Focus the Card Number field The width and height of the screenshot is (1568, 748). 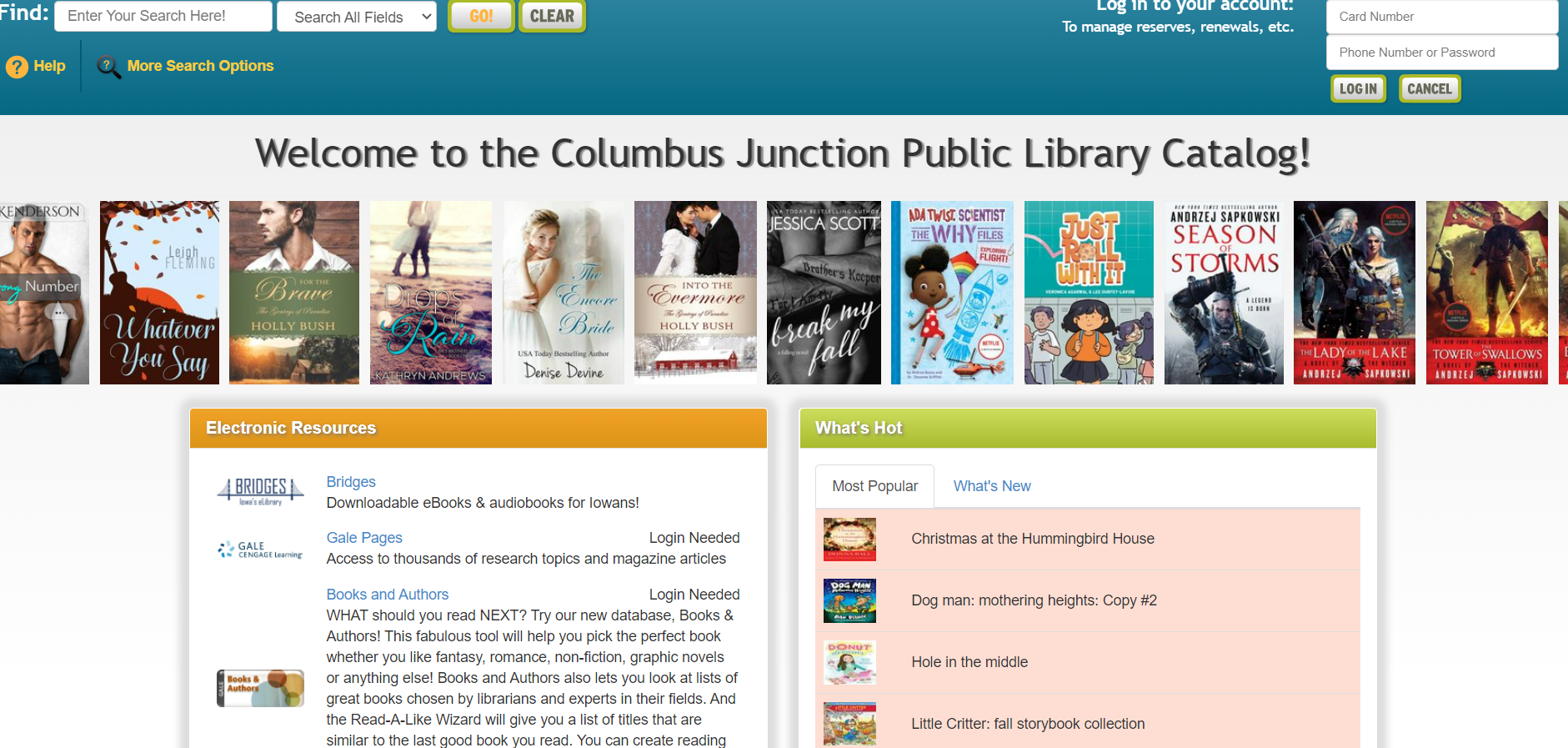coord(1442,17)
